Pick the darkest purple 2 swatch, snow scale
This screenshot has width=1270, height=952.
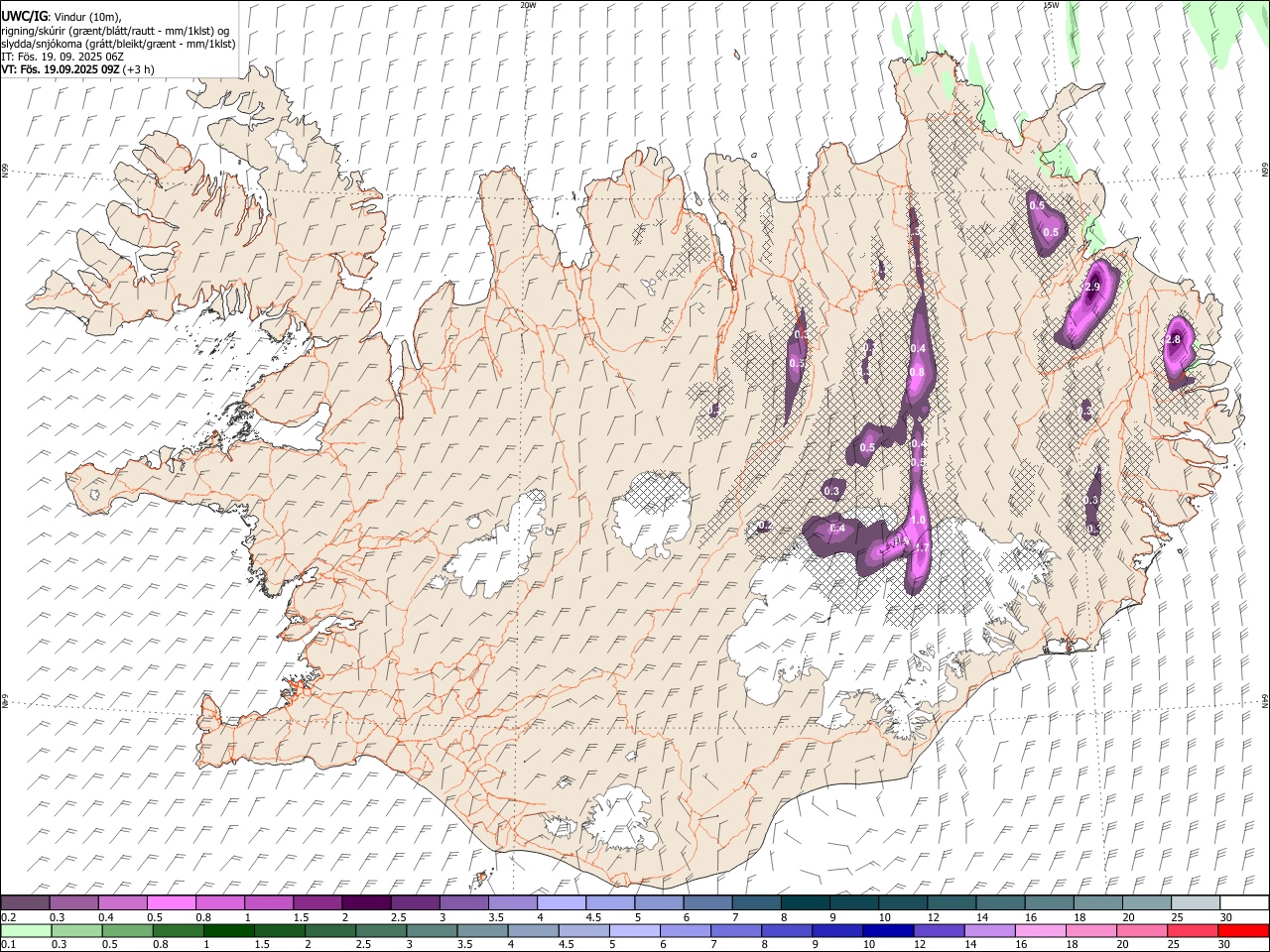366,902
